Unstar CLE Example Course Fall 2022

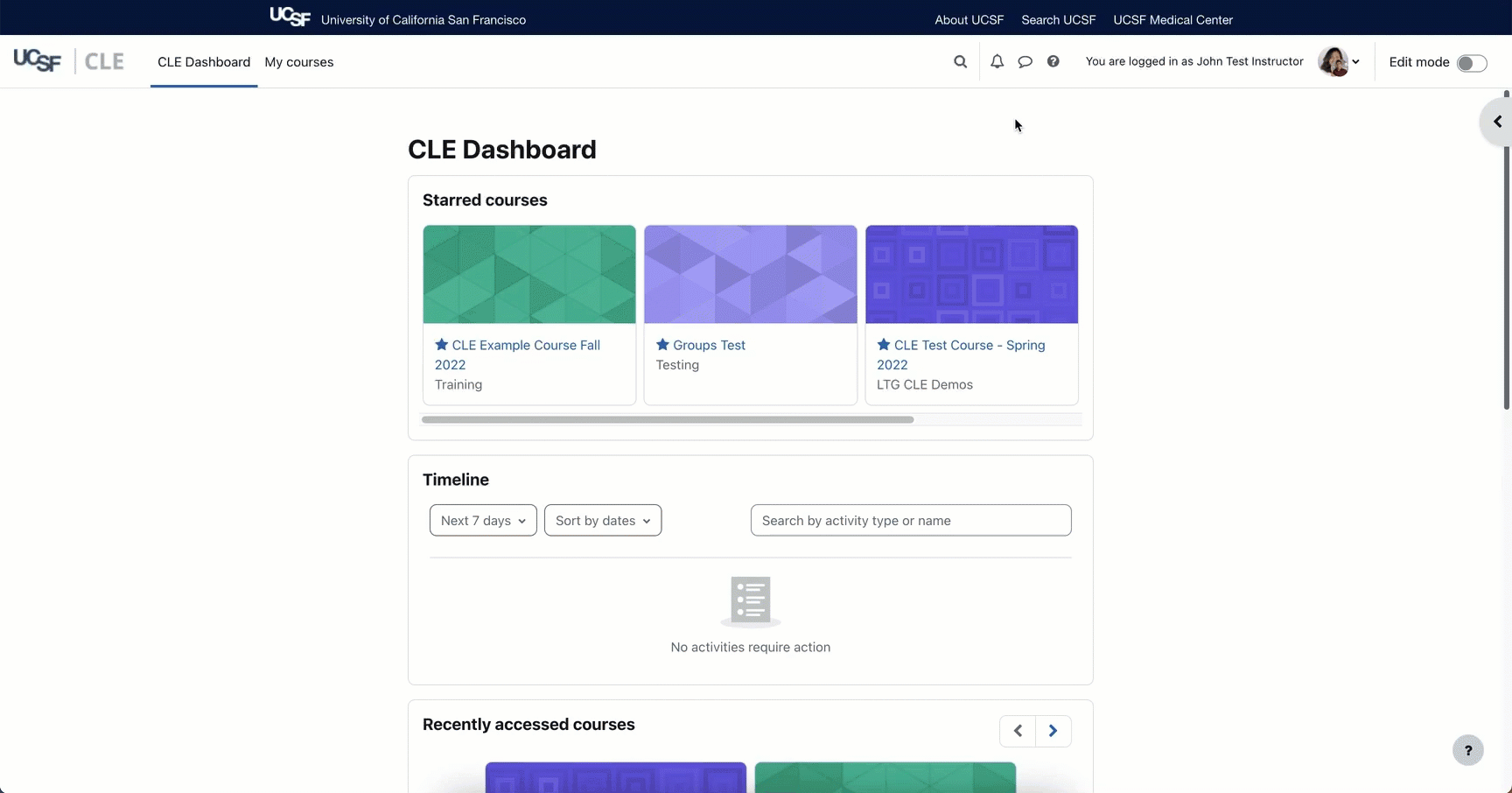[442, 345]
